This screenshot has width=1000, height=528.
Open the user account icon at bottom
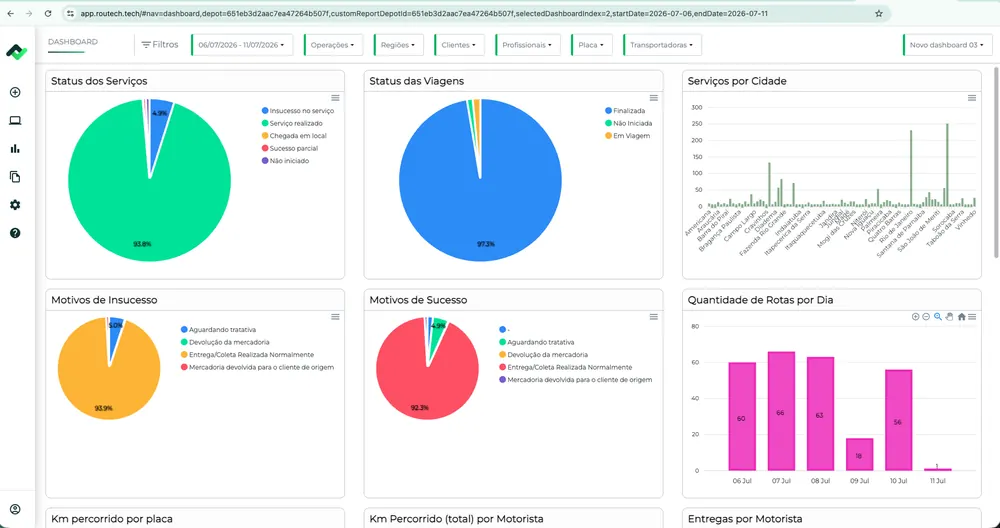[x=15, y=509]
